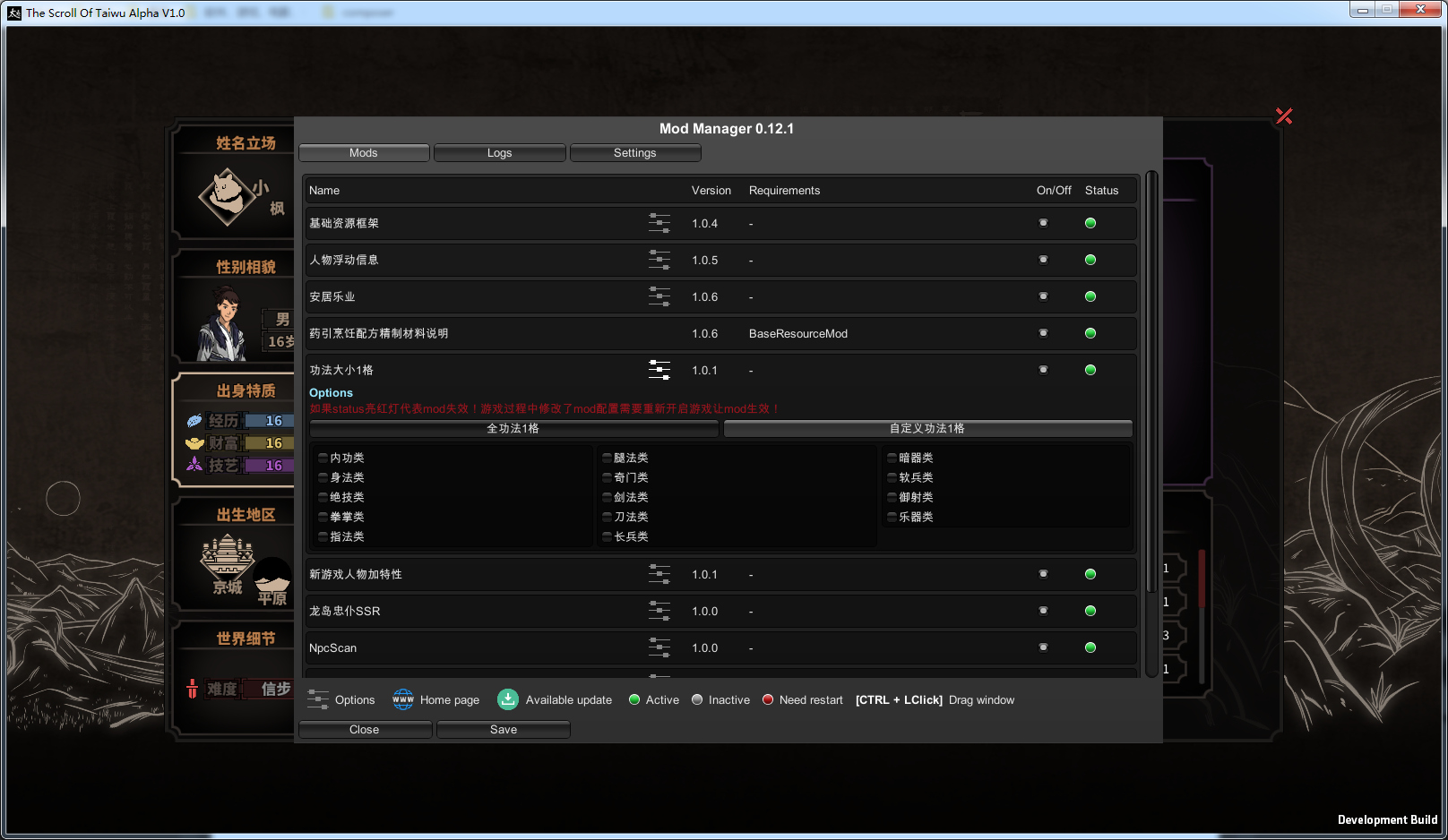Click green status light of 基础资源框架
This screenshot has width=1448, height=840.
[x=1090, y=223]
